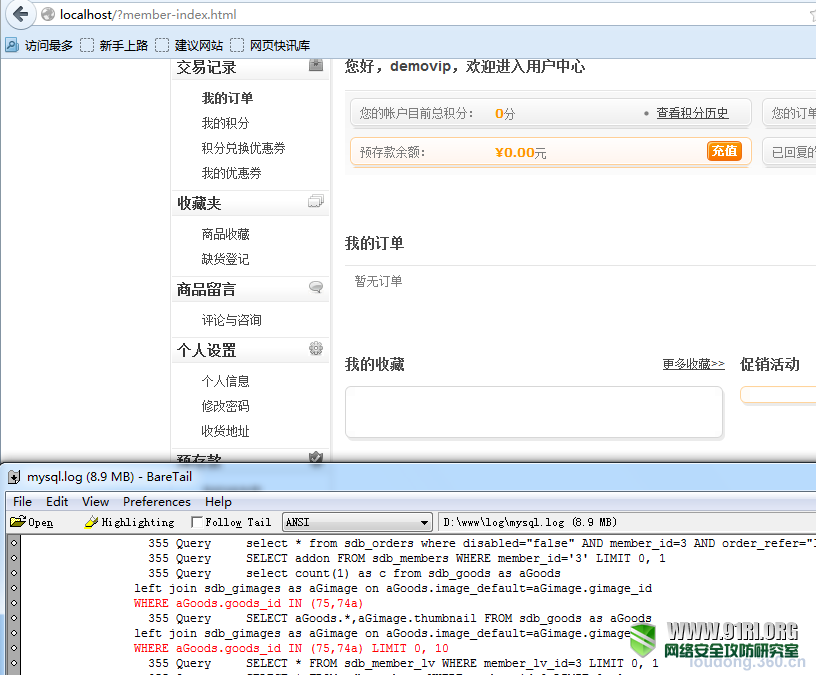
Task: Open the BareTail Preferences menu
Action: pos(157,502)
